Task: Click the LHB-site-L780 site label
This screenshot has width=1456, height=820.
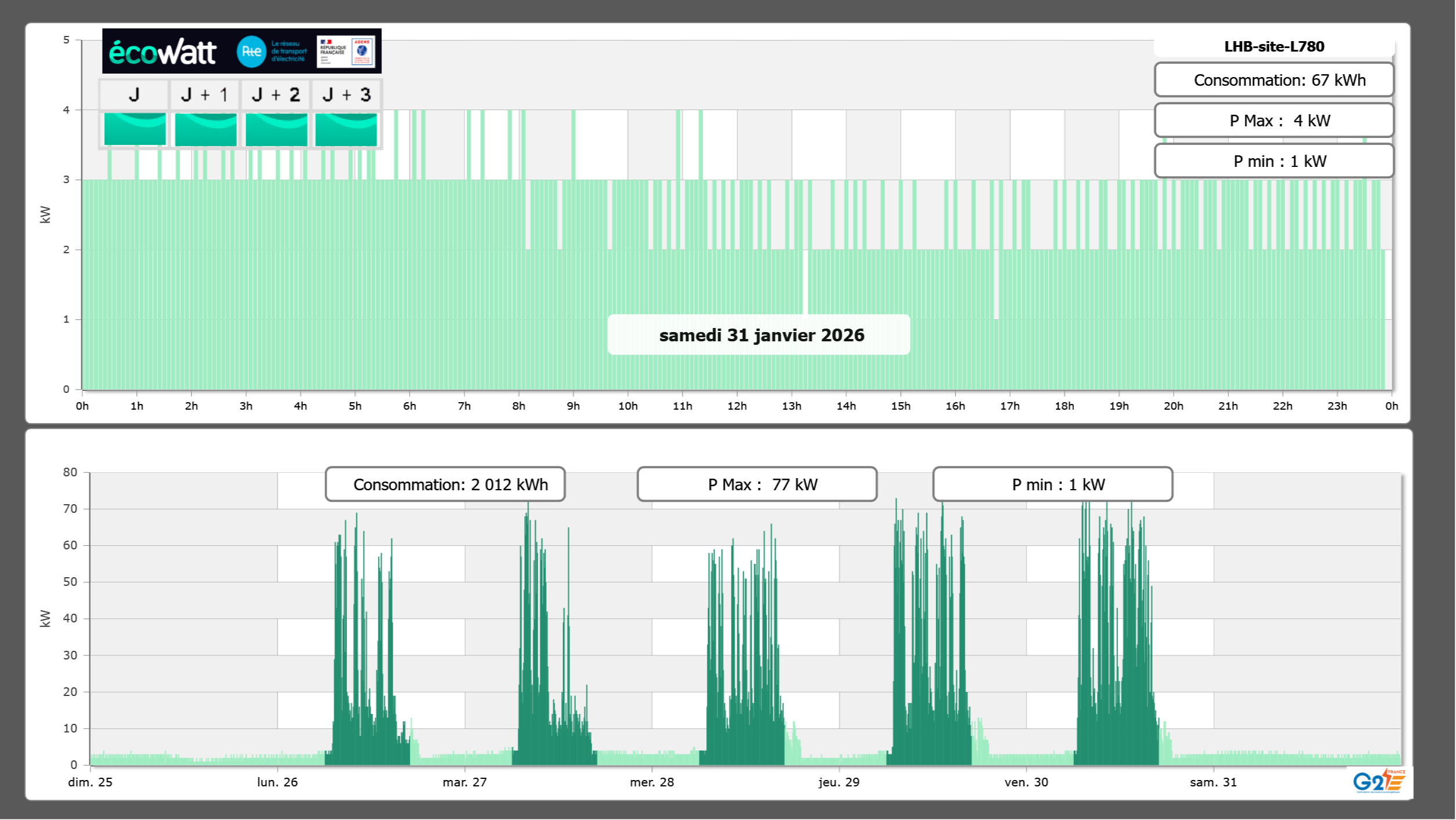Action: click(x=1273, y=46)
